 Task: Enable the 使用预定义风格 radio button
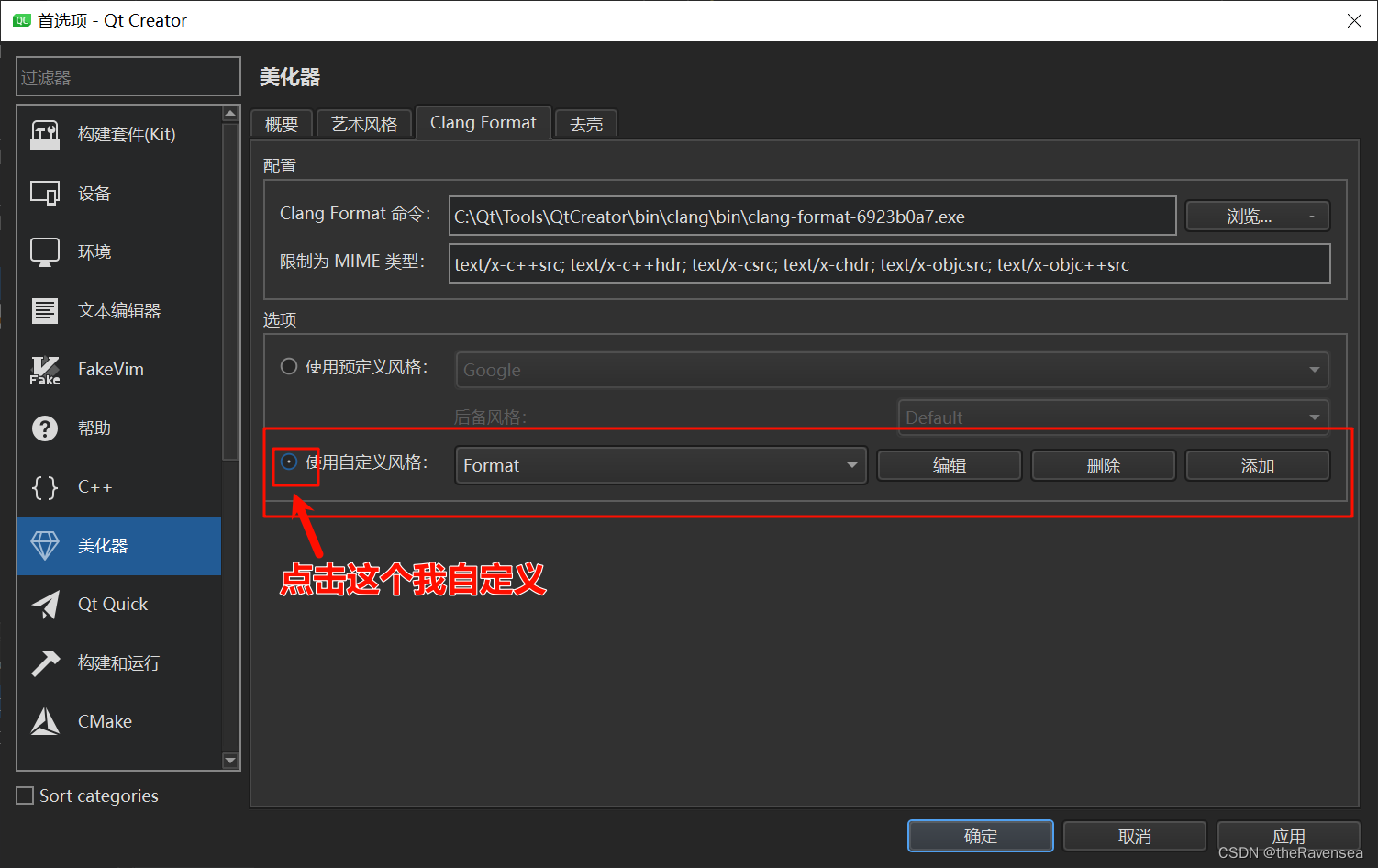click(x=289, y=366)
